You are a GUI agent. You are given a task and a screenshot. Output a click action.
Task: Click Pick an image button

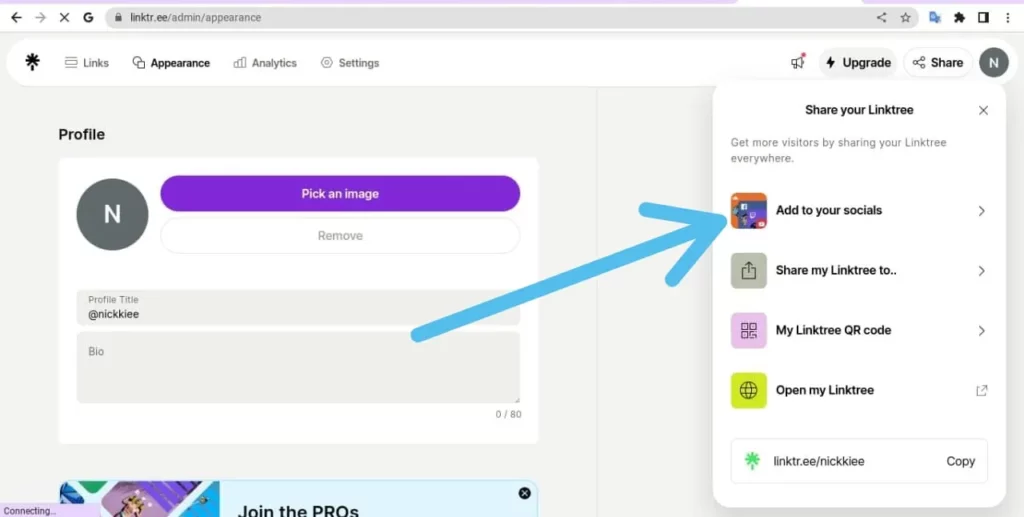340,193
